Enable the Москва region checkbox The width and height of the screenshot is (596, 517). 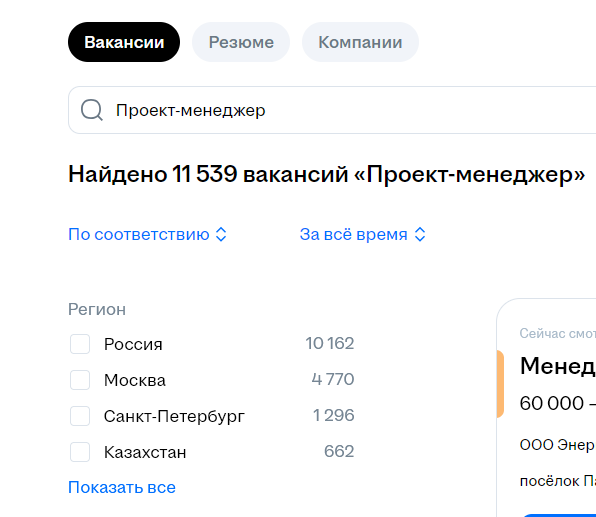click(x=80, y=380)
